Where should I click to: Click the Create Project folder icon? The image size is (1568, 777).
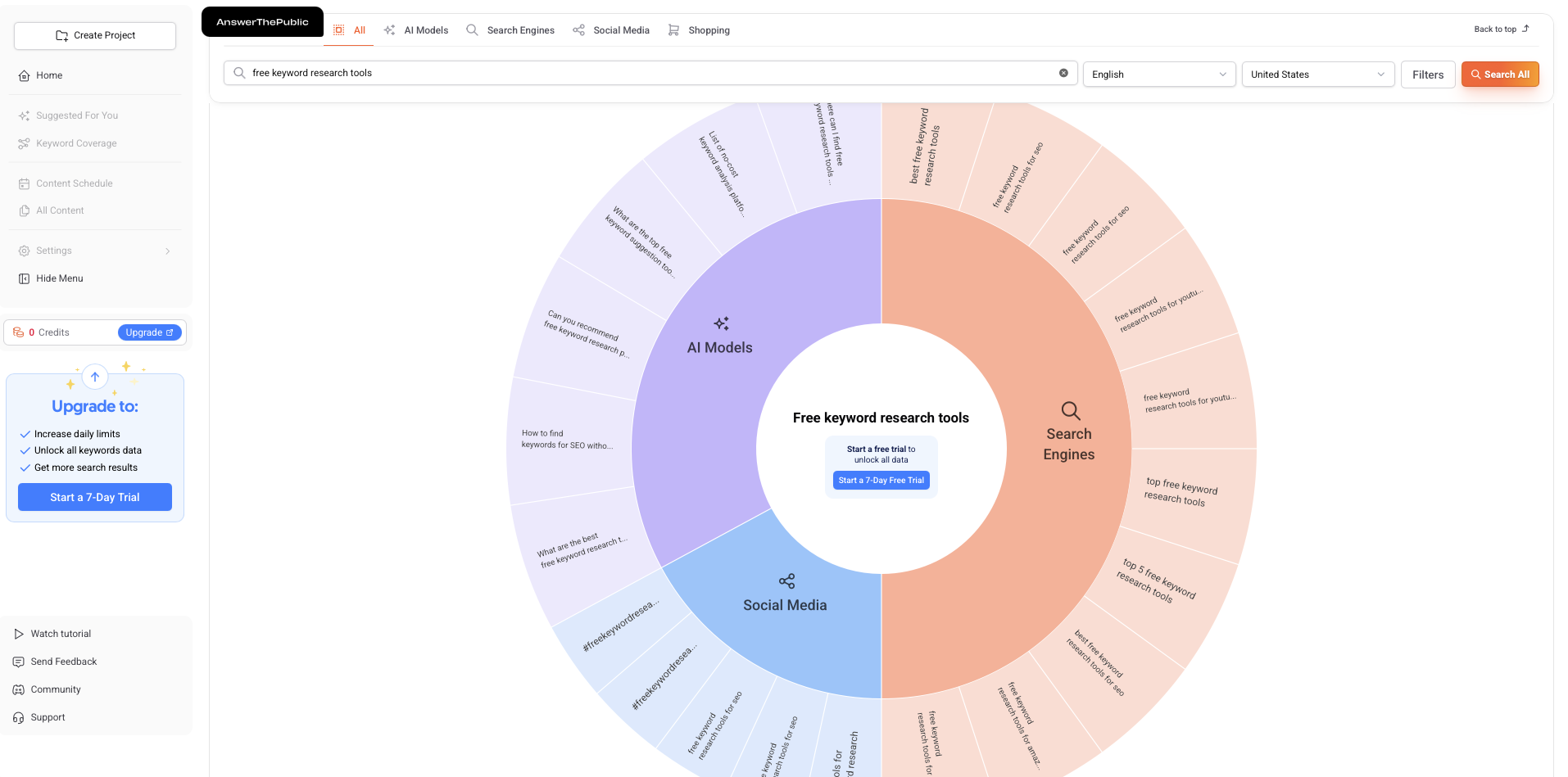61,35
